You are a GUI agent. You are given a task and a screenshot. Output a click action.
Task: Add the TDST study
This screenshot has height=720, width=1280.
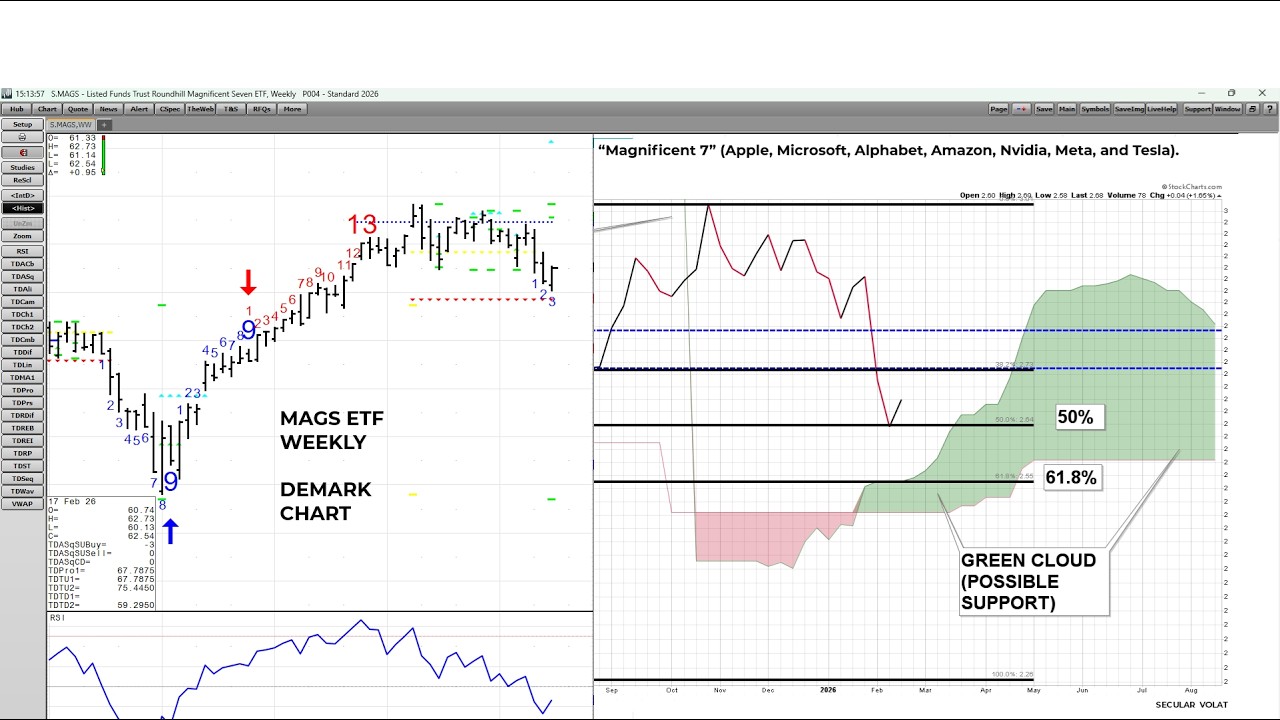pos(22,466)
